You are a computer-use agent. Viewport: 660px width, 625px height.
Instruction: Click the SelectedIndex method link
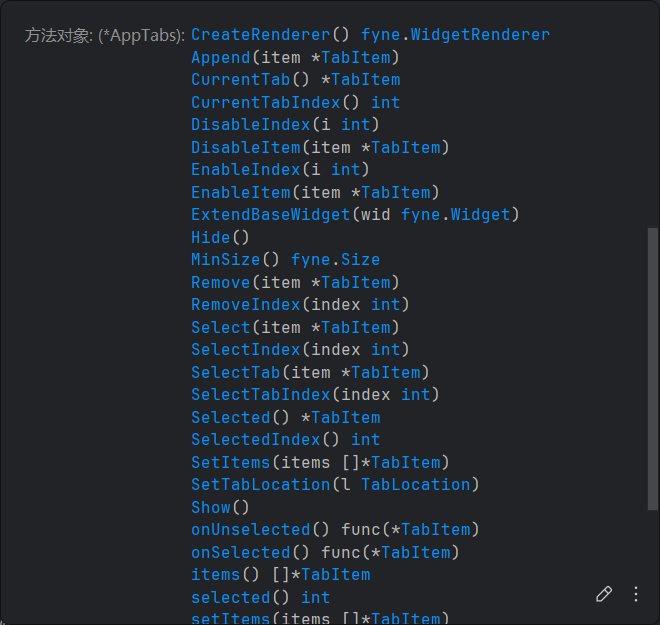[255, 439]
